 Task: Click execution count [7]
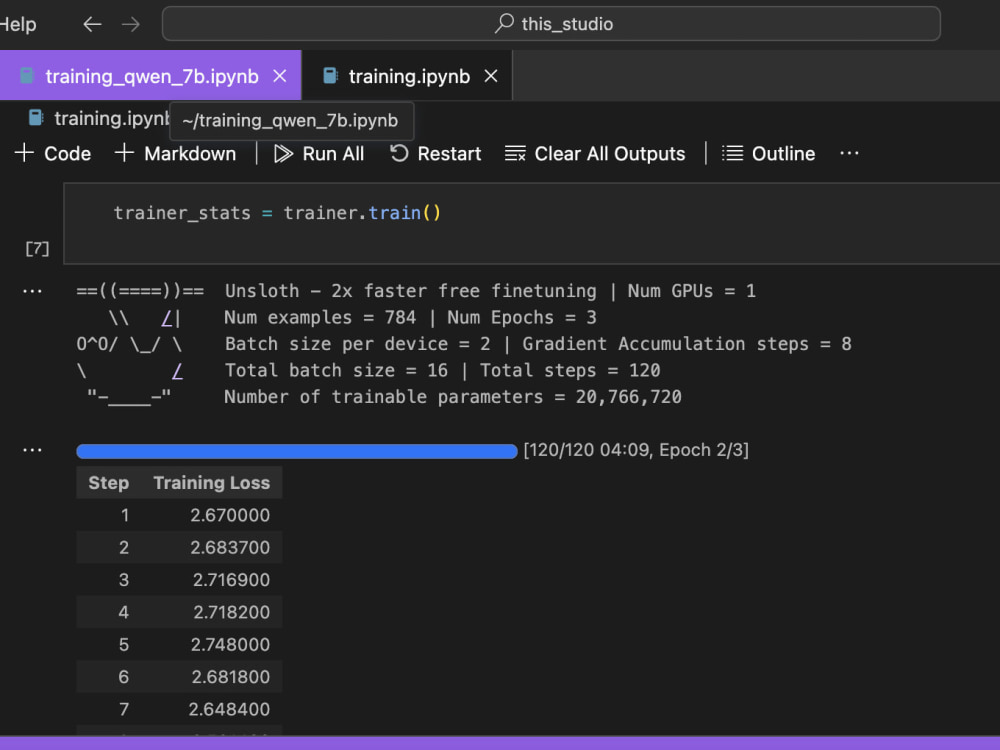(x=37, y=248)
